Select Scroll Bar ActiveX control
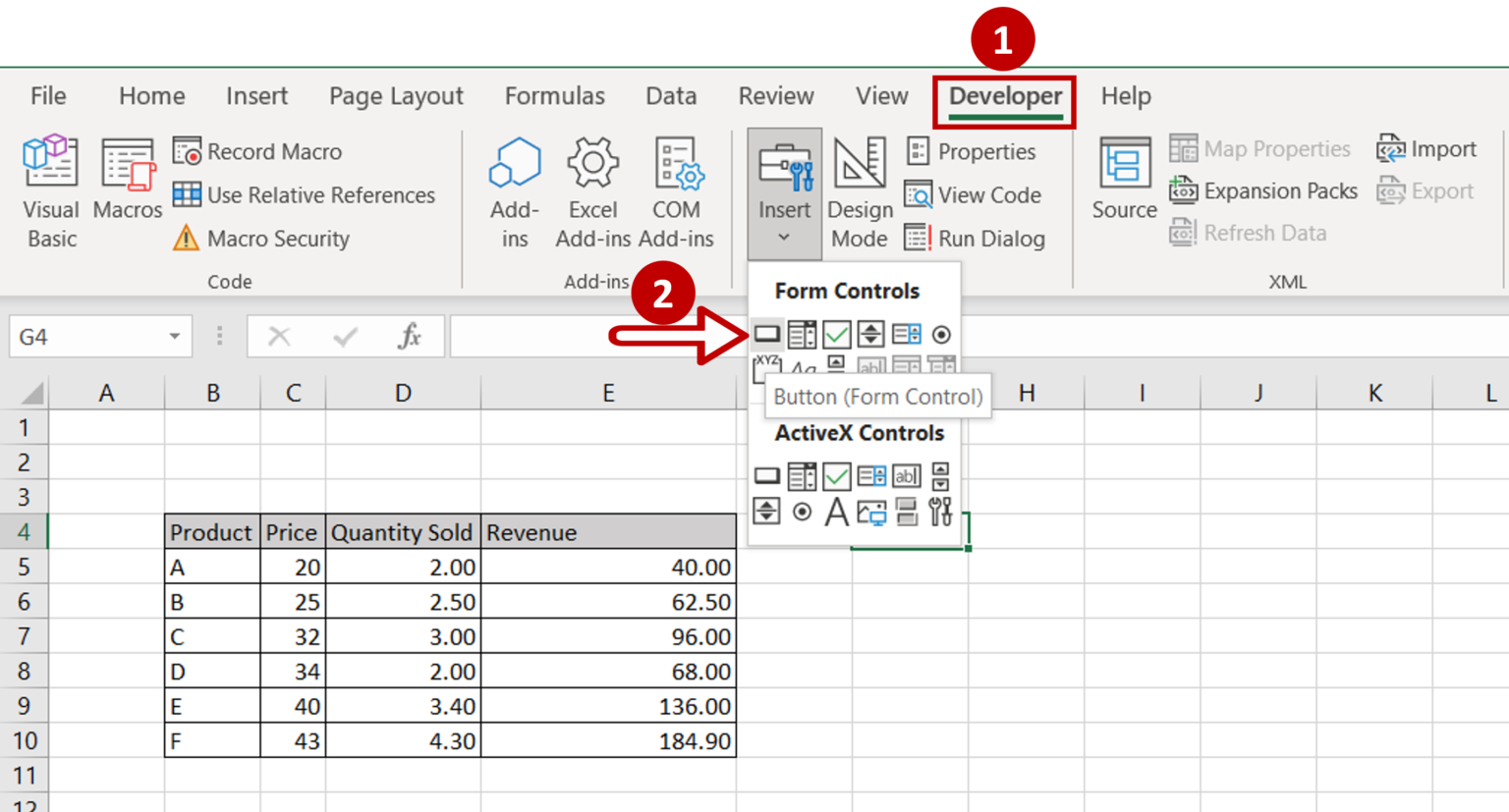This screenshot has width=1509, height=812. [941, 476]
